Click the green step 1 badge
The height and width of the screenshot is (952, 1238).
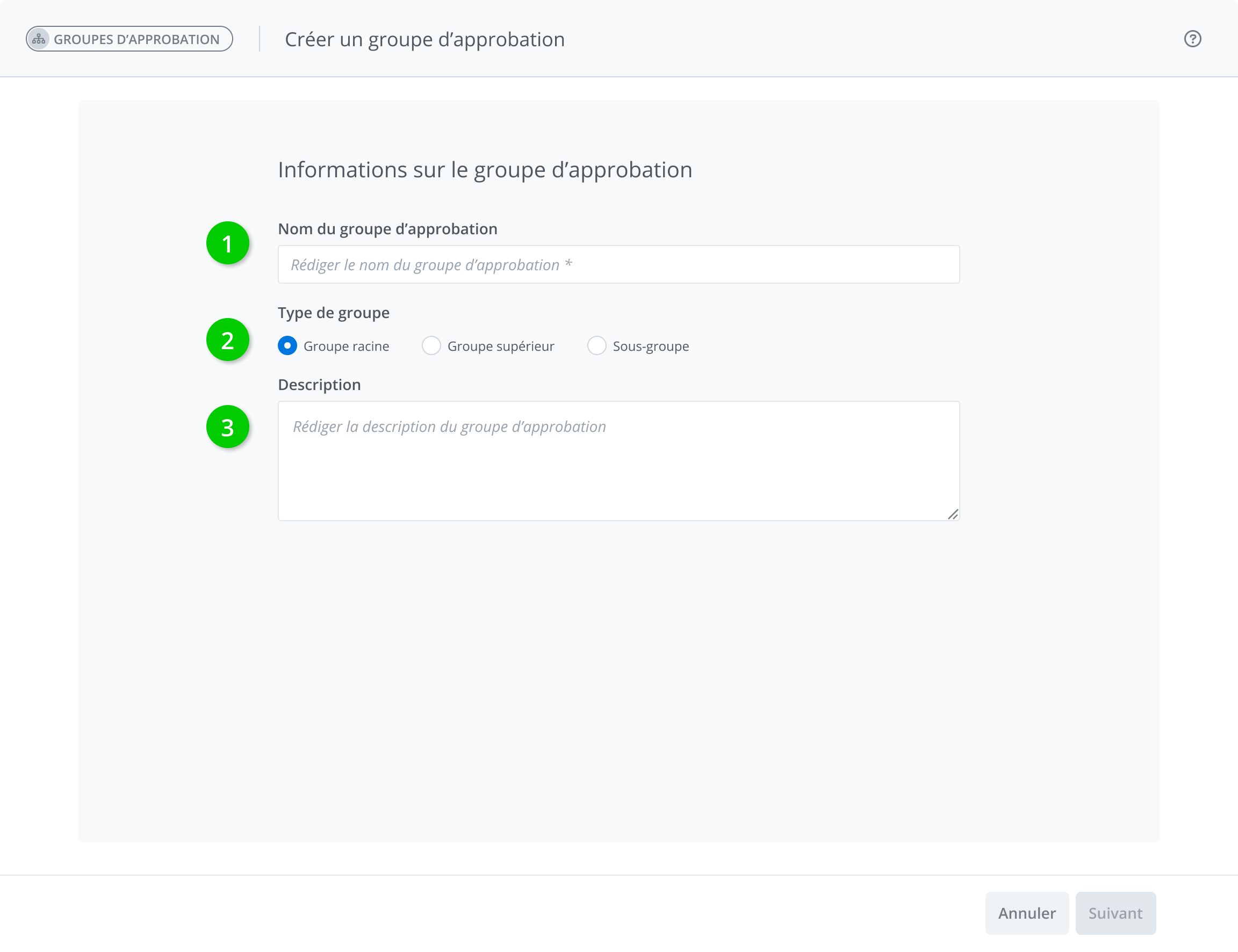click(228, 244)
